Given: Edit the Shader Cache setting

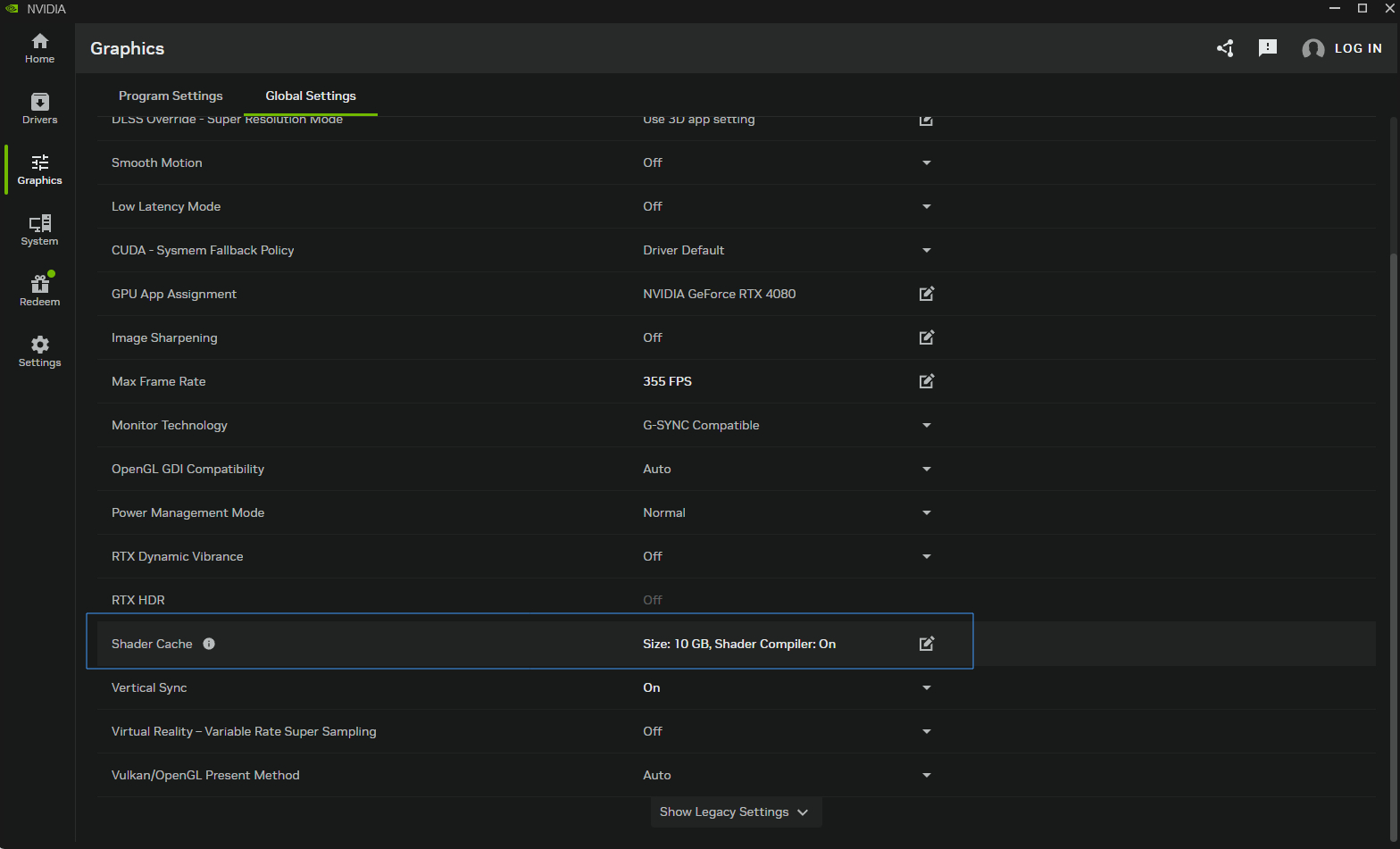Looking at the screenshot, I should (927, 644).
